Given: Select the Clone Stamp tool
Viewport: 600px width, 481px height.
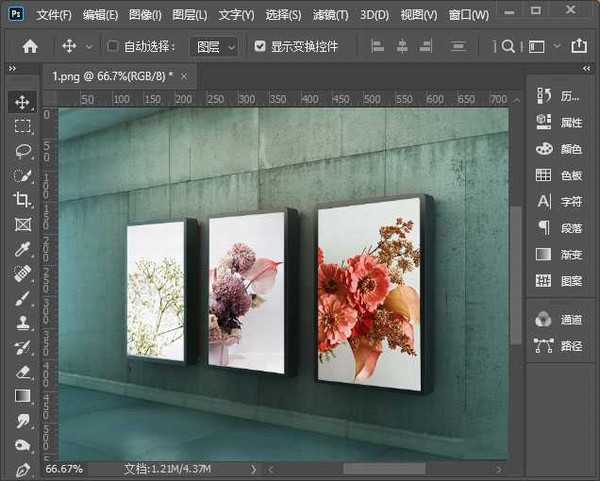Looking at the screenshot, I should tap(22, 323).
